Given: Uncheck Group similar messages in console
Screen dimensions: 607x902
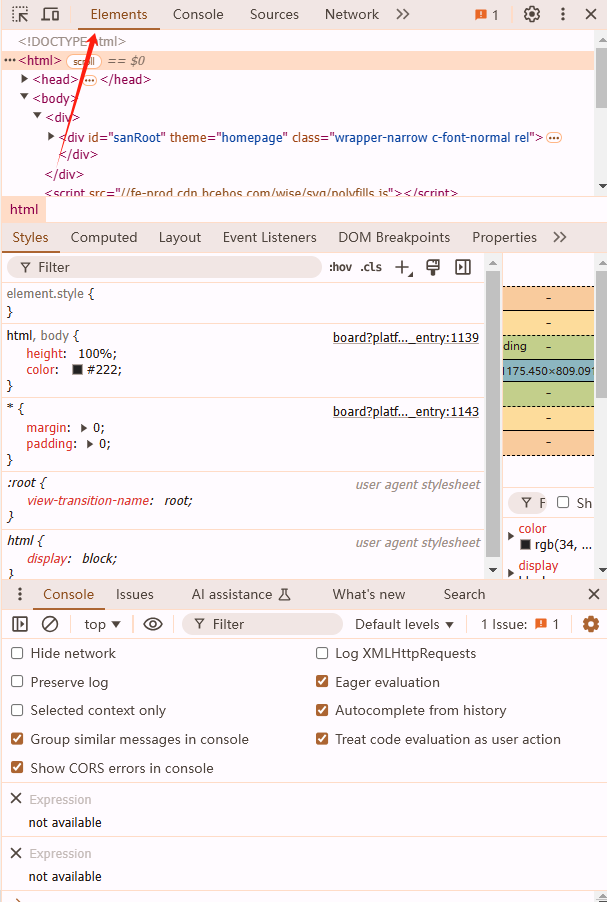Looking at the screenshot, I should 17,739.
